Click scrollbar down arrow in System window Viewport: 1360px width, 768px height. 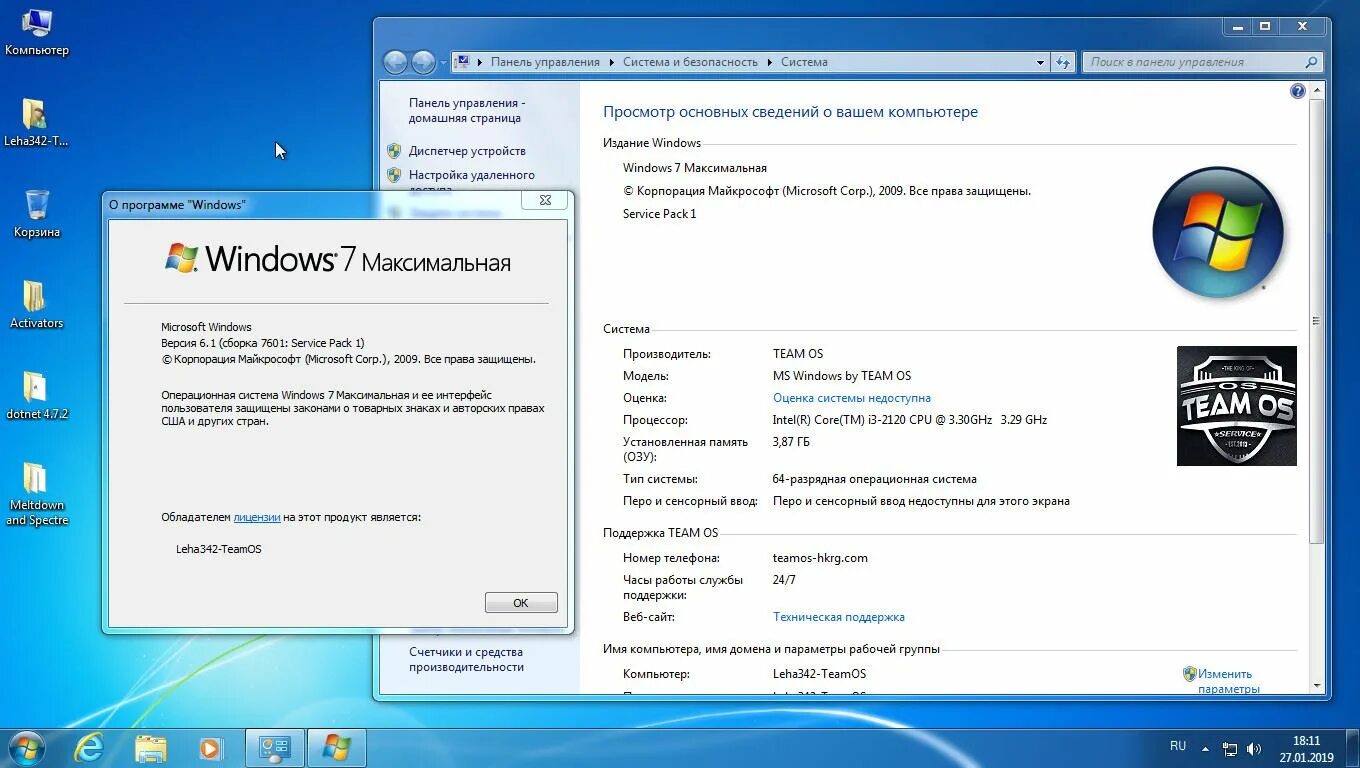[1317, 686]
